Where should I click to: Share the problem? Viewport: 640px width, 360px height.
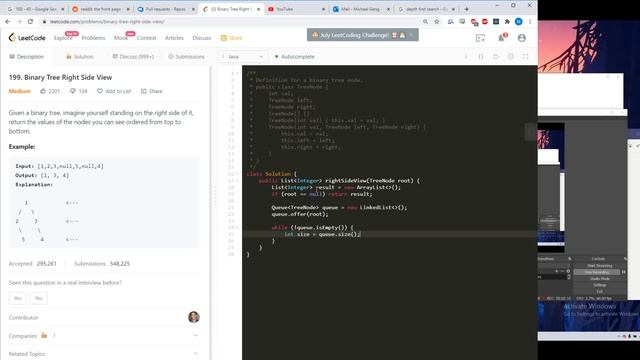[151, 91]
